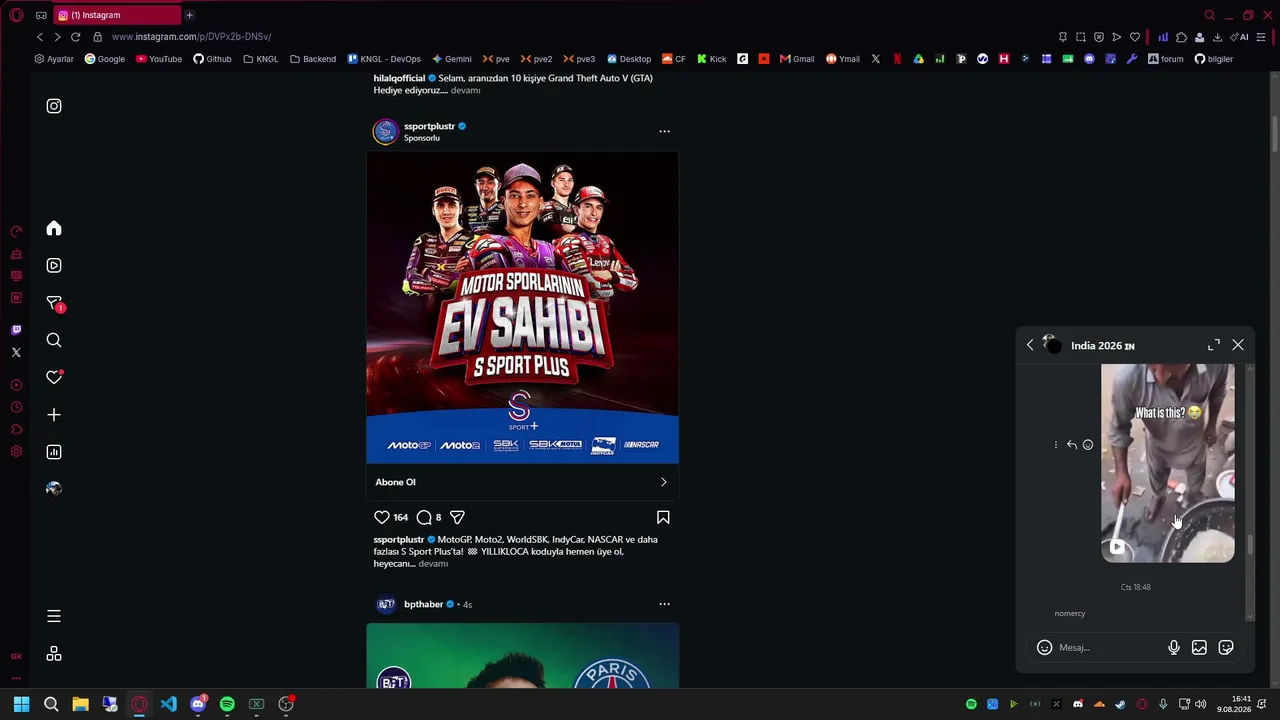
Task: Open the hilalqofficial profile link
Action: 399,78
